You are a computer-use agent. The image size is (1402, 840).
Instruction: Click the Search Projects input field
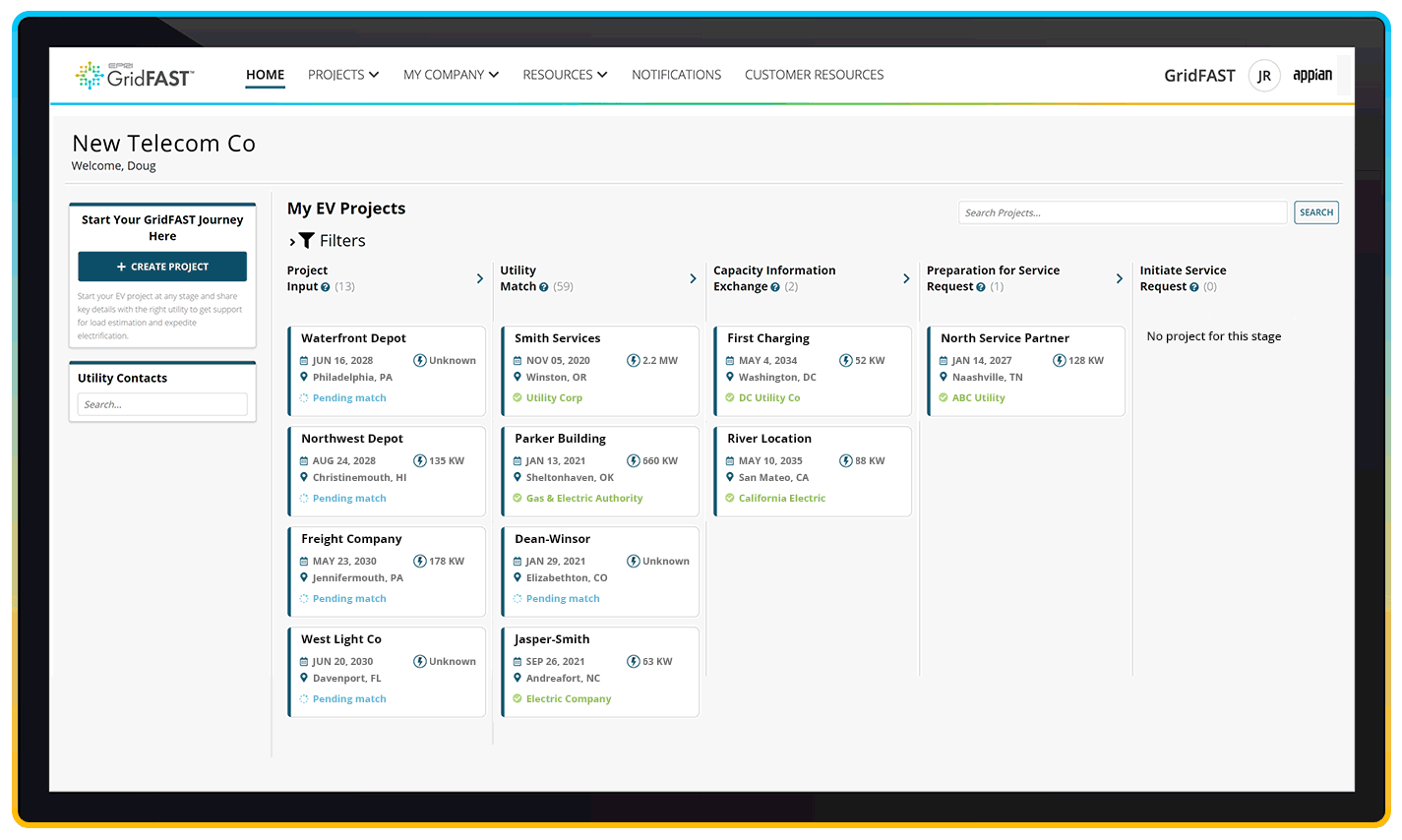click(1123, 212)
